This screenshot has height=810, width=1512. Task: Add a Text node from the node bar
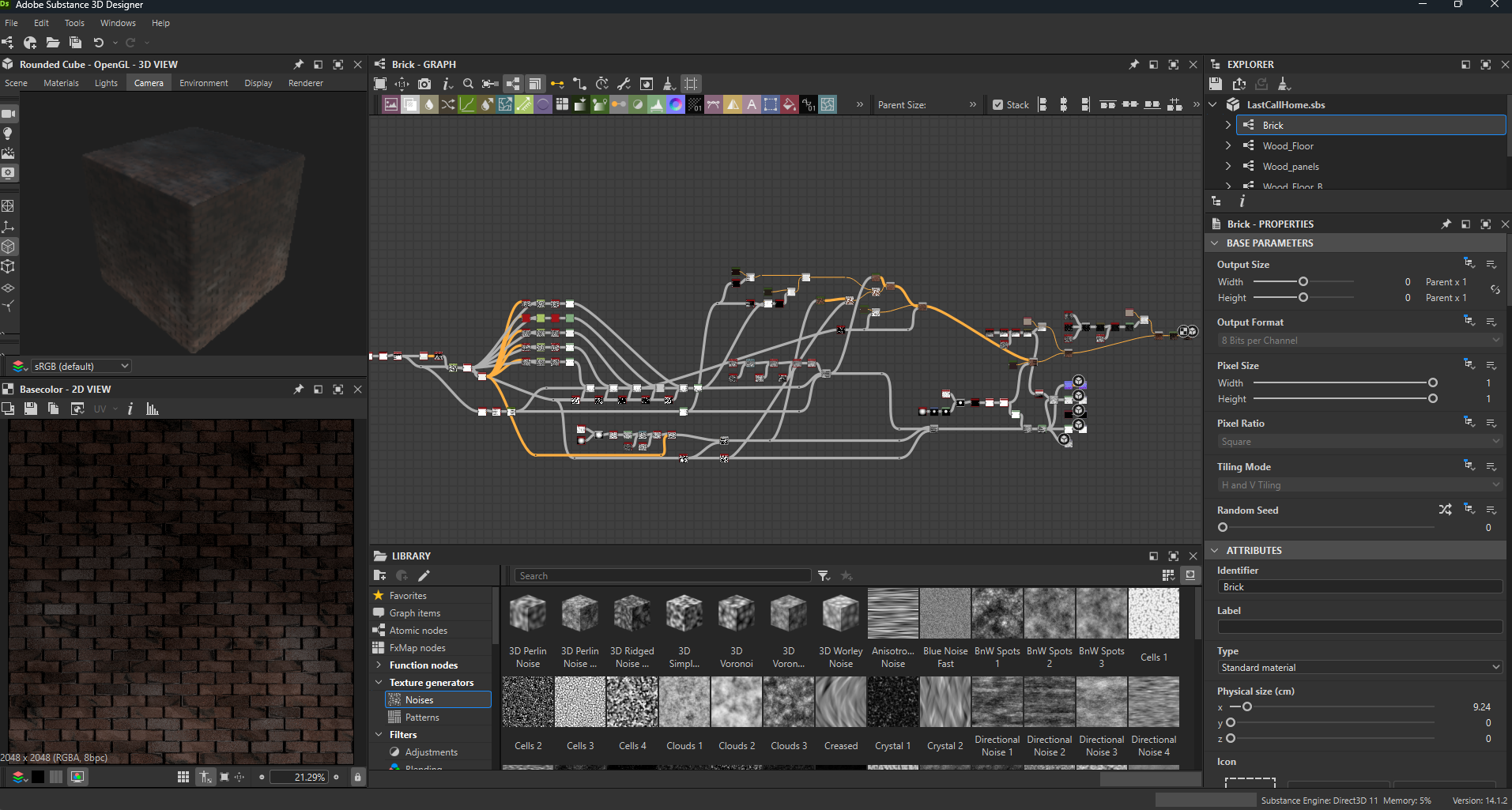[x=752, y=104]
